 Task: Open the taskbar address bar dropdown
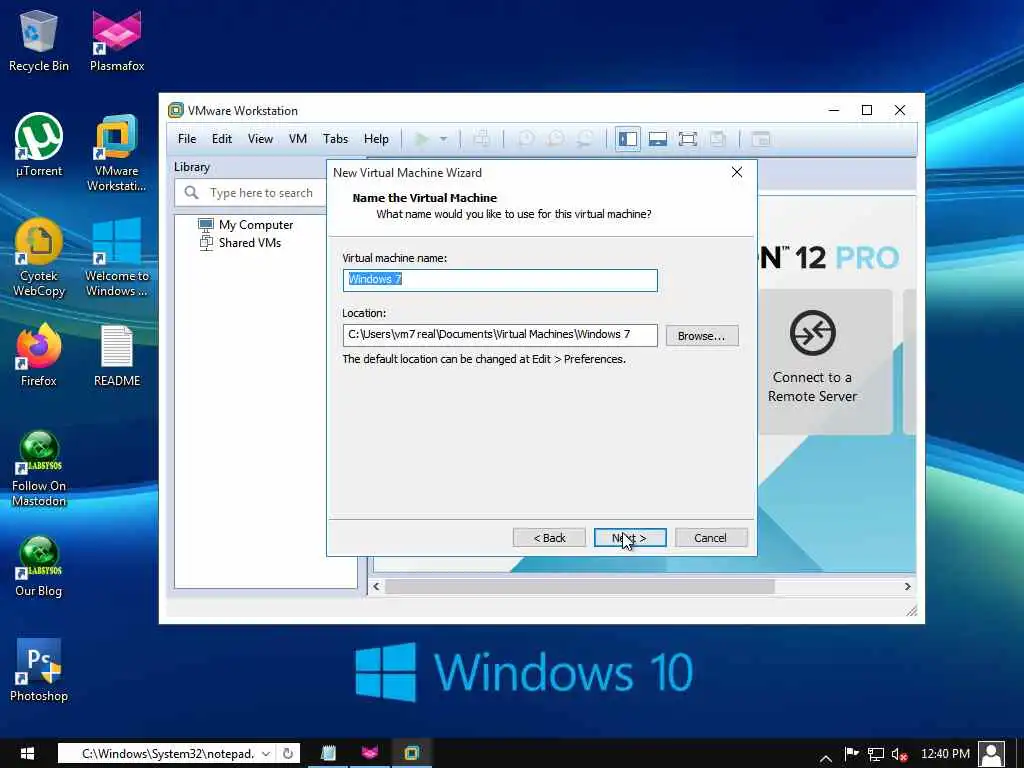(x=266, y=754)
